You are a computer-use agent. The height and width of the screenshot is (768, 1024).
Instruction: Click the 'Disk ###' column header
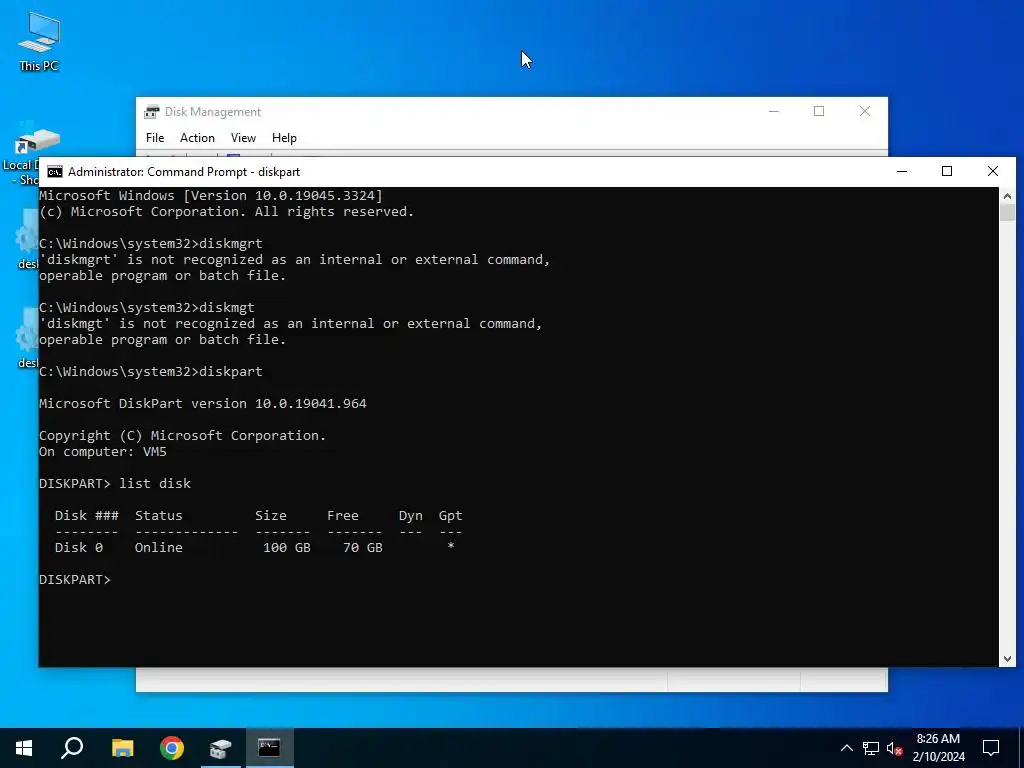(87, 515)
